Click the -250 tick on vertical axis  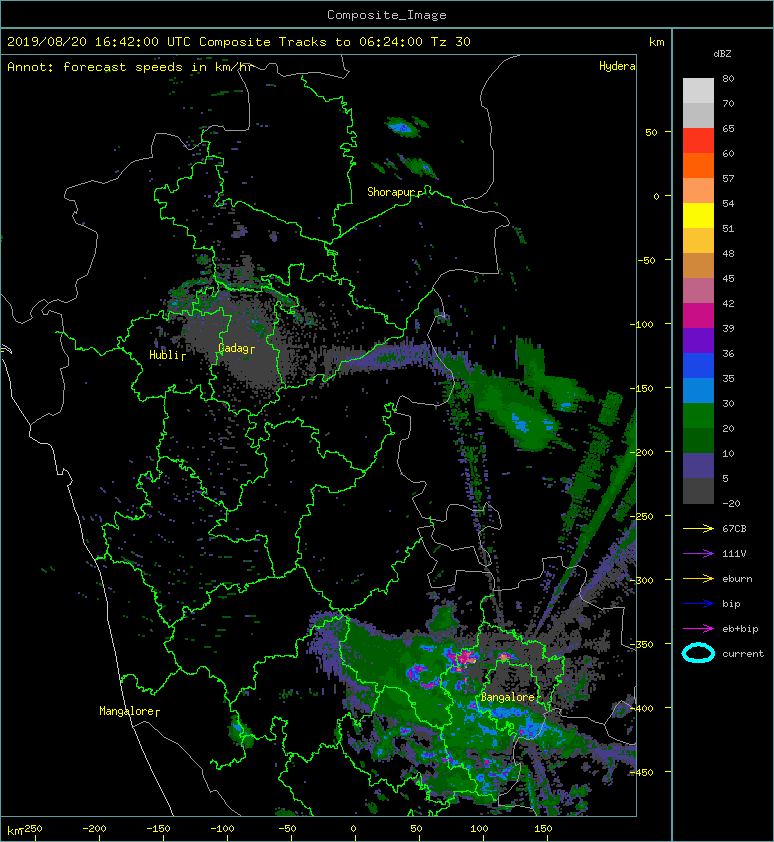point(641,517)
